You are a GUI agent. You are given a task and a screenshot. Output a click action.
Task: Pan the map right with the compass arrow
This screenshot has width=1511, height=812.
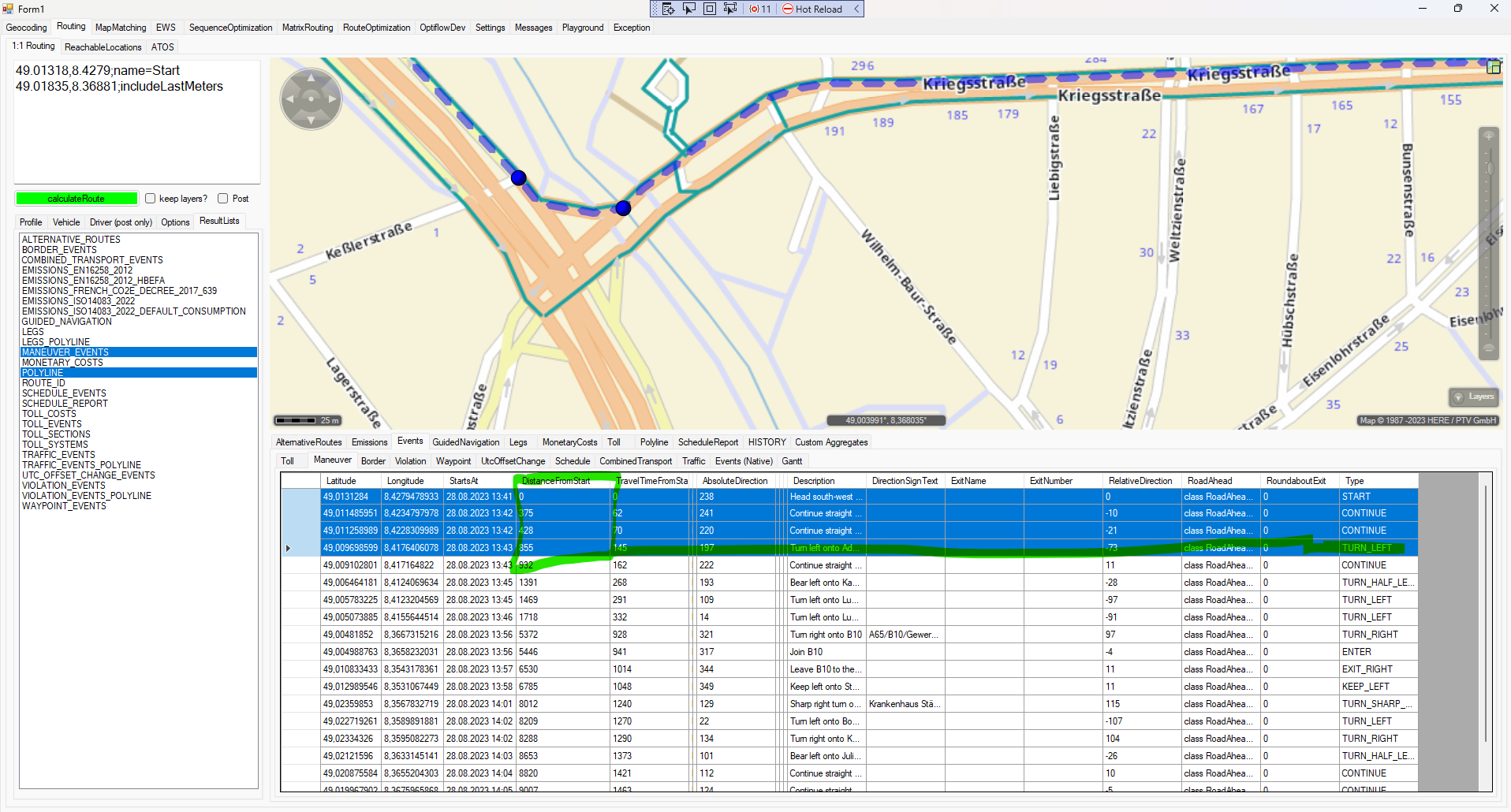pyautogui.click(x=332, y=99)
